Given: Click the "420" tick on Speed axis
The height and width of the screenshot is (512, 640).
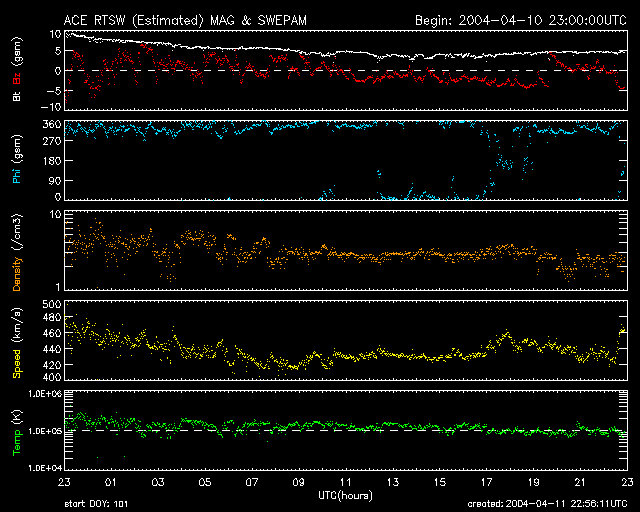Looking at the screenshot, I should click(x=52, y=365).
